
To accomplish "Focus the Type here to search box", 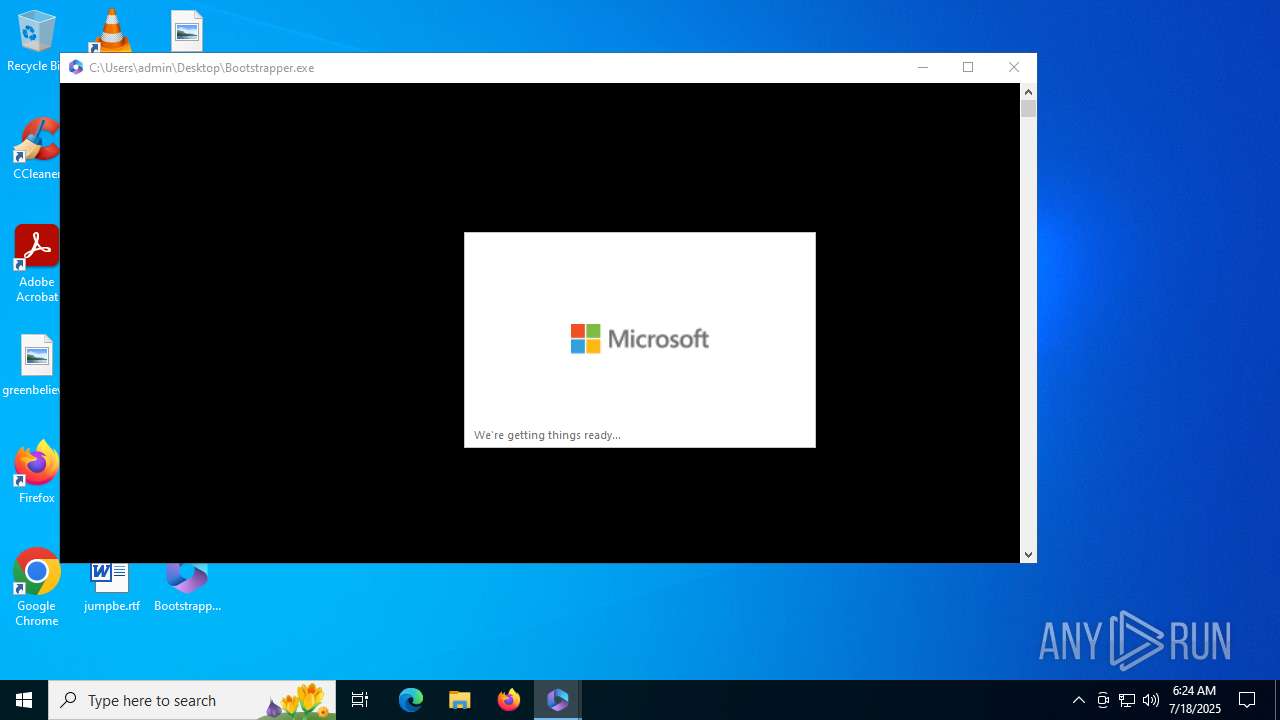I will click(x=192, y=700).
